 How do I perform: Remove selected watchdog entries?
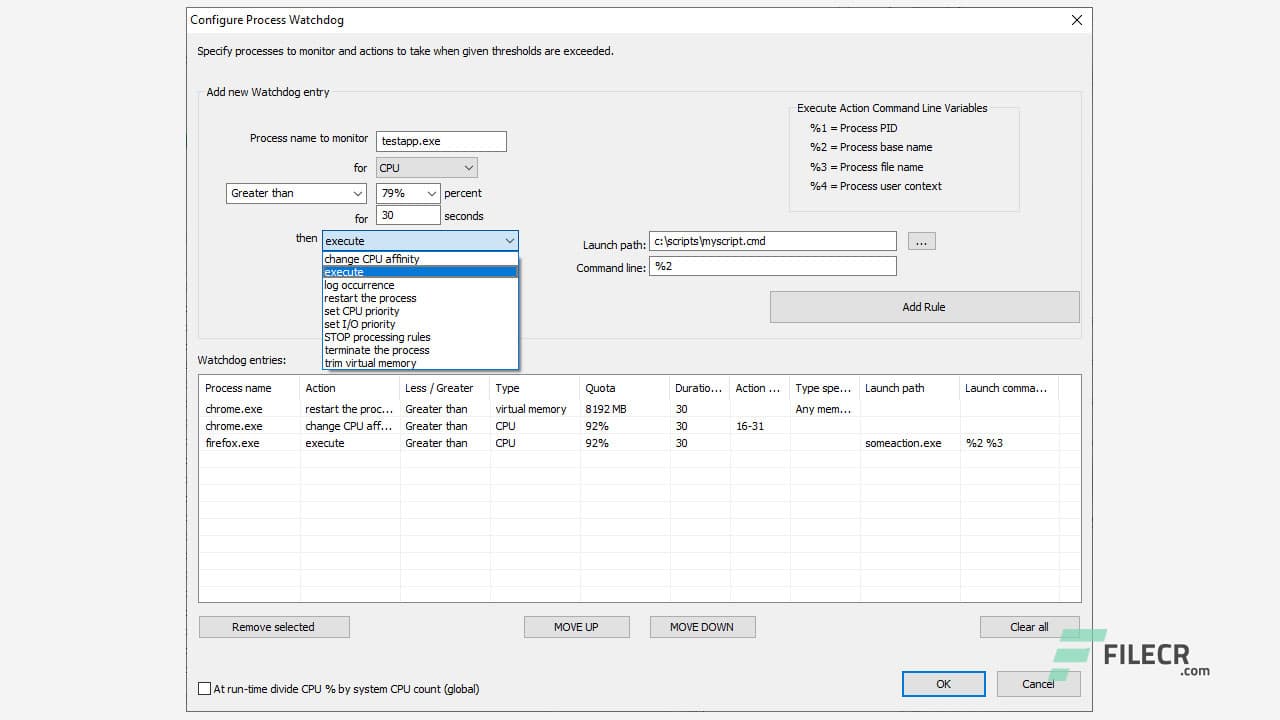coord(273,626)
